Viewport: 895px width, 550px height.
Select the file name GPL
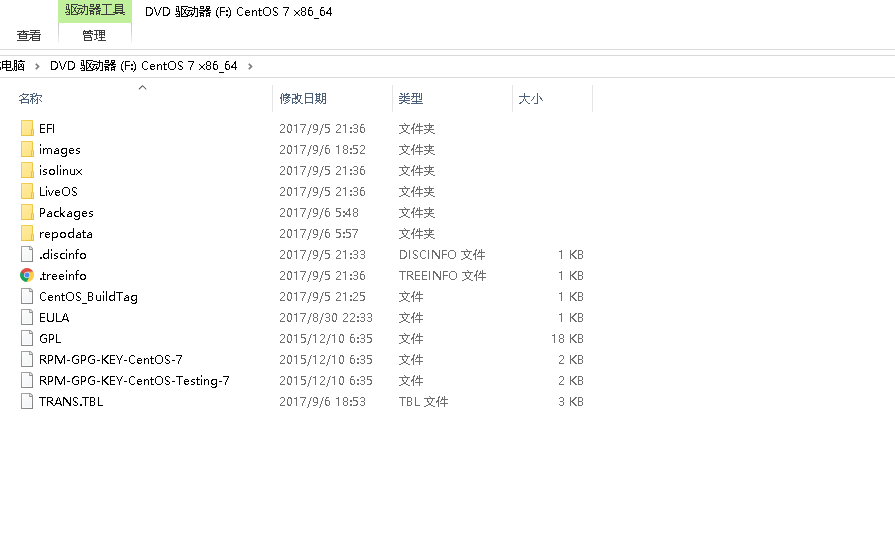point(50,339)
